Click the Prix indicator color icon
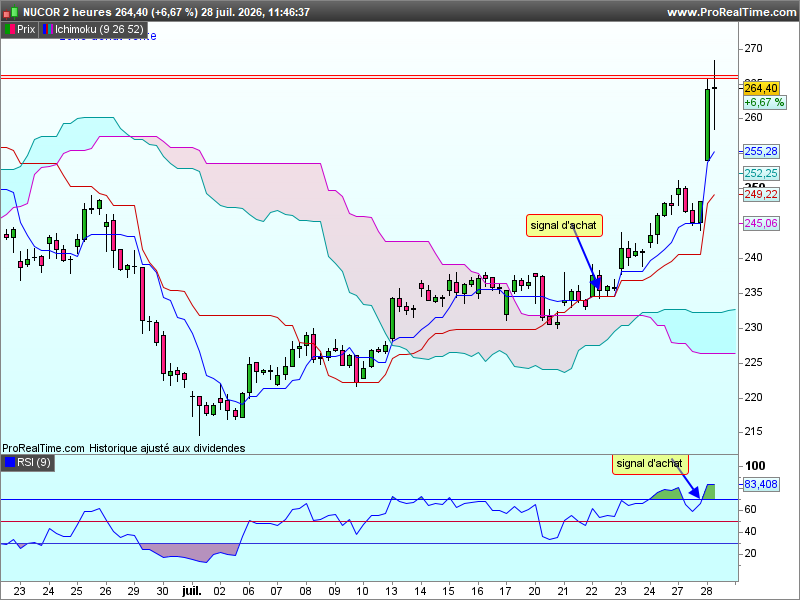800x600 pixels. [10, 29]
